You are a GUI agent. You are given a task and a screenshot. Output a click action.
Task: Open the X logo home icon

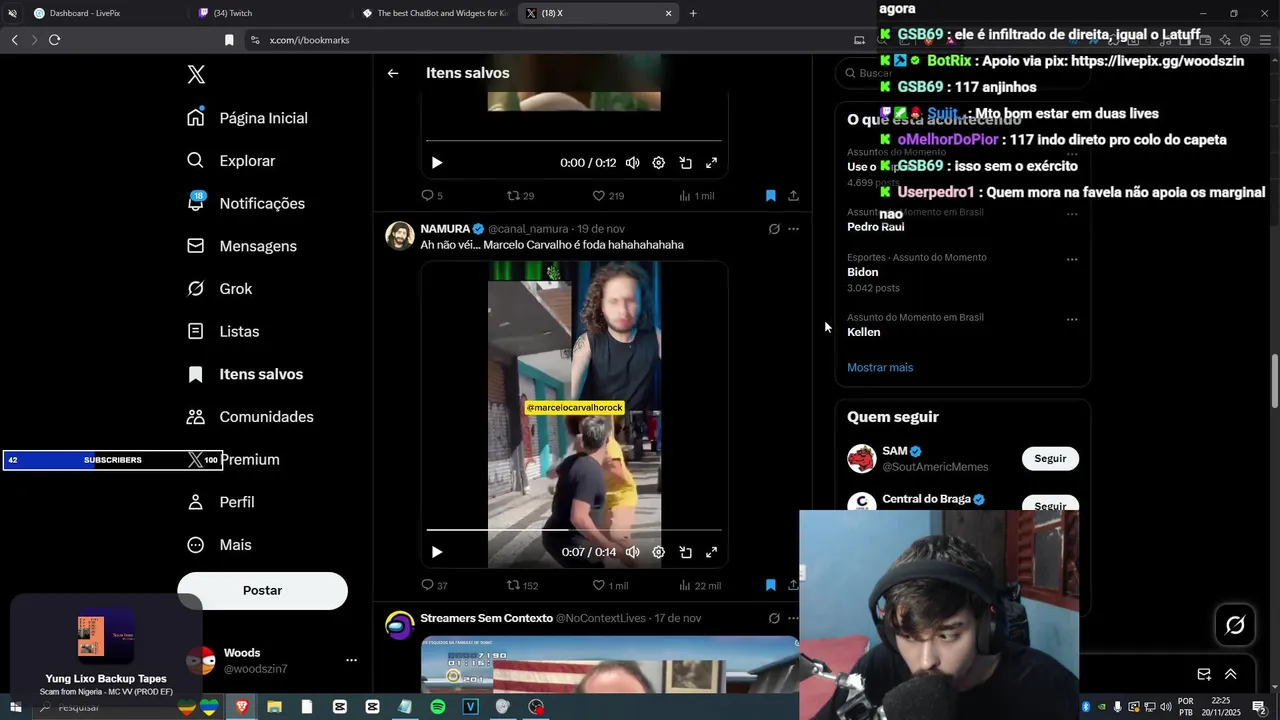click(196, 75)
